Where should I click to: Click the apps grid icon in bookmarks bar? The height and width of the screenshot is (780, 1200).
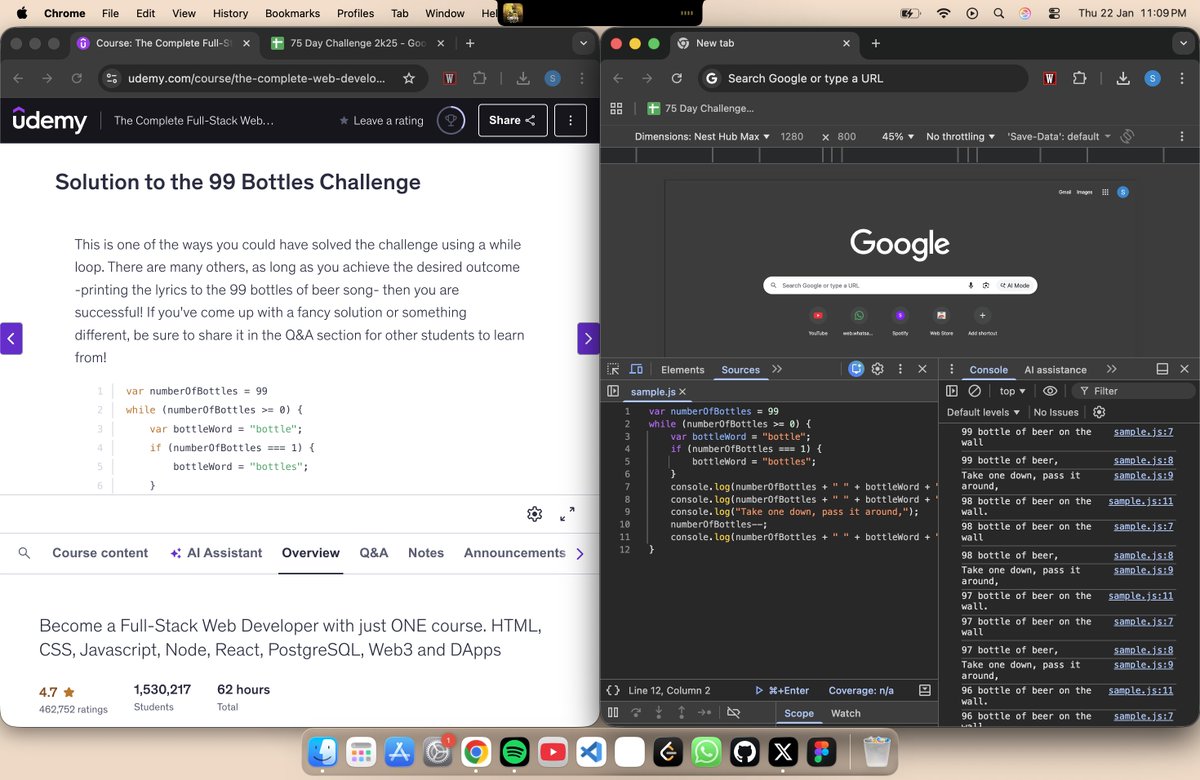[x=616, y=108]
